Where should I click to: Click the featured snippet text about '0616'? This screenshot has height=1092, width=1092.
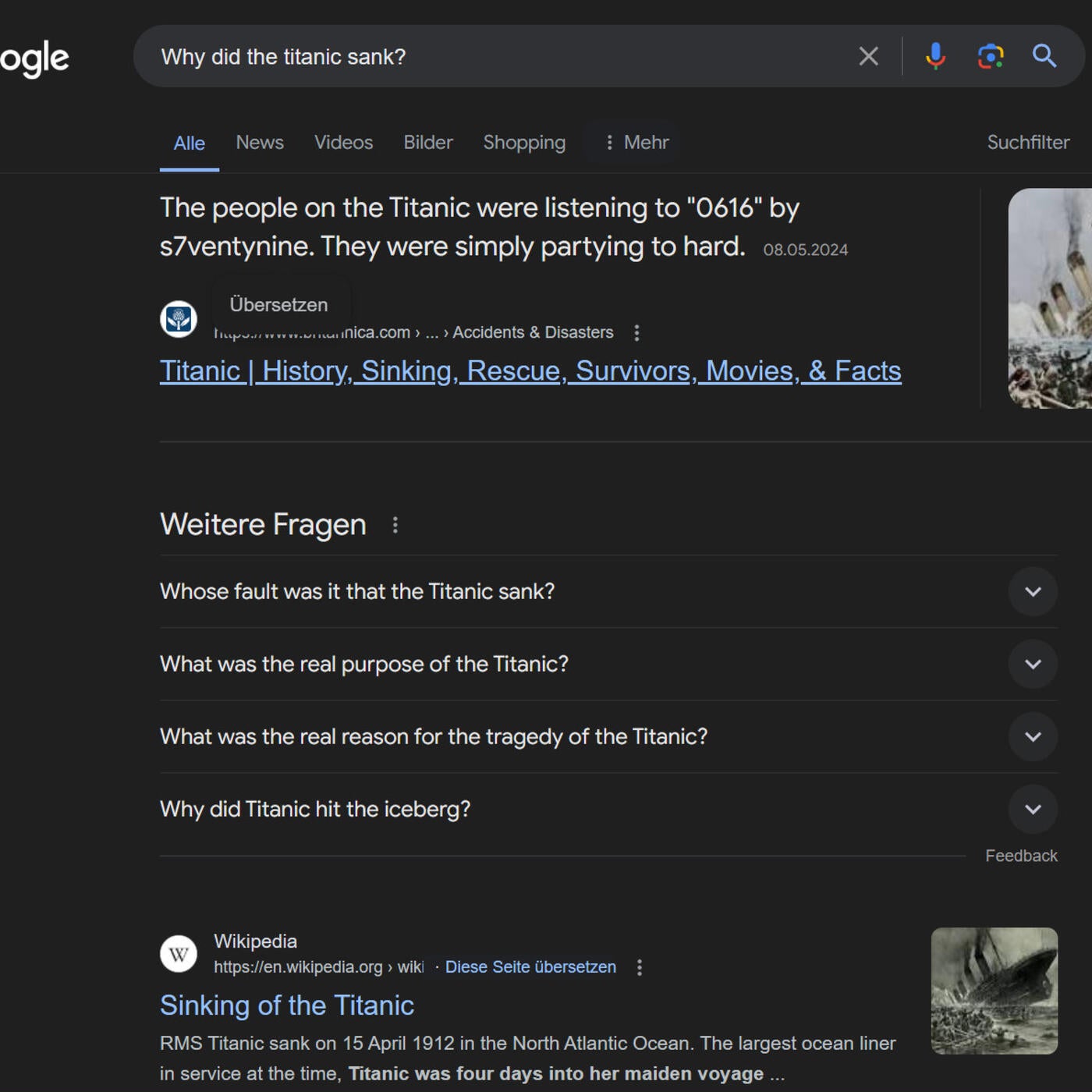click(480, 227)
